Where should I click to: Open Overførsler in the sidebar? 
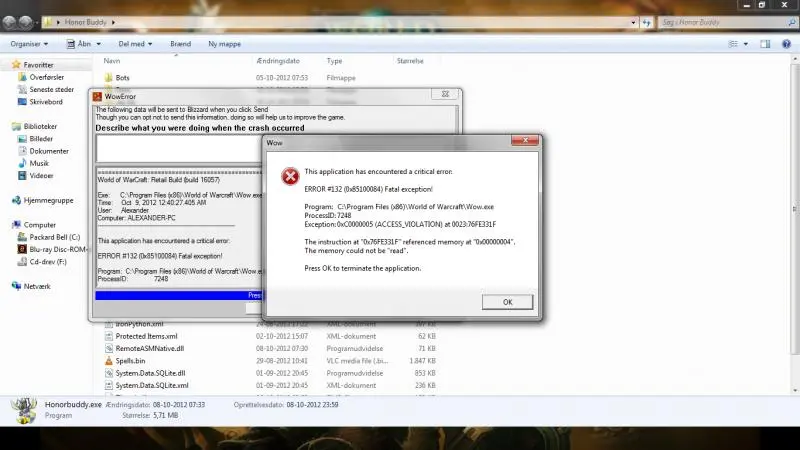tap(46, 77)
